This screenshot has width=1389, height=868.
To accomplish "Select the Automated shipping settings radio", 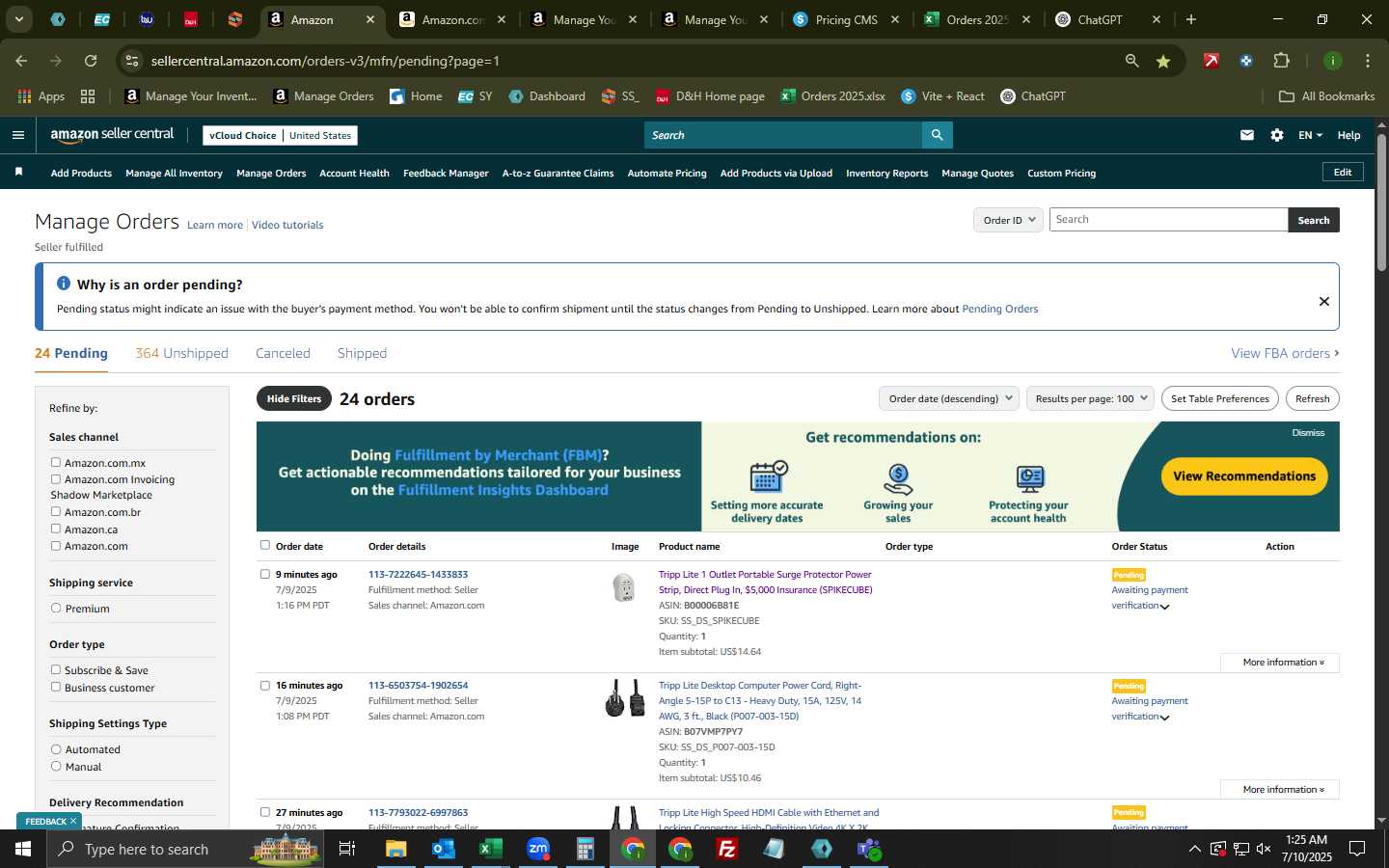I will (56, 748).
